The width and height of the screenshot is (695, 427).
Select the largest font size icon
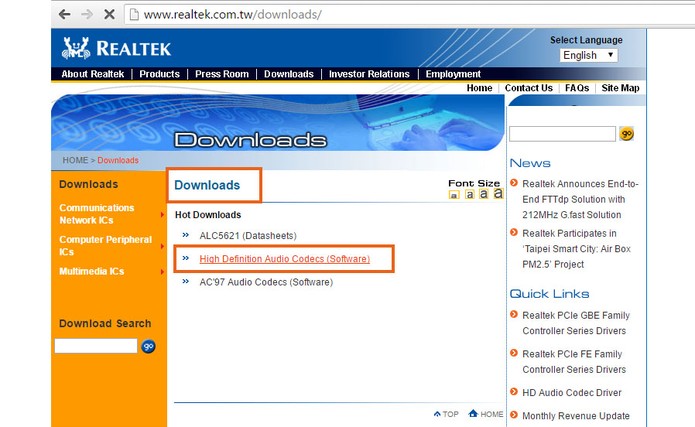[499, 193]
